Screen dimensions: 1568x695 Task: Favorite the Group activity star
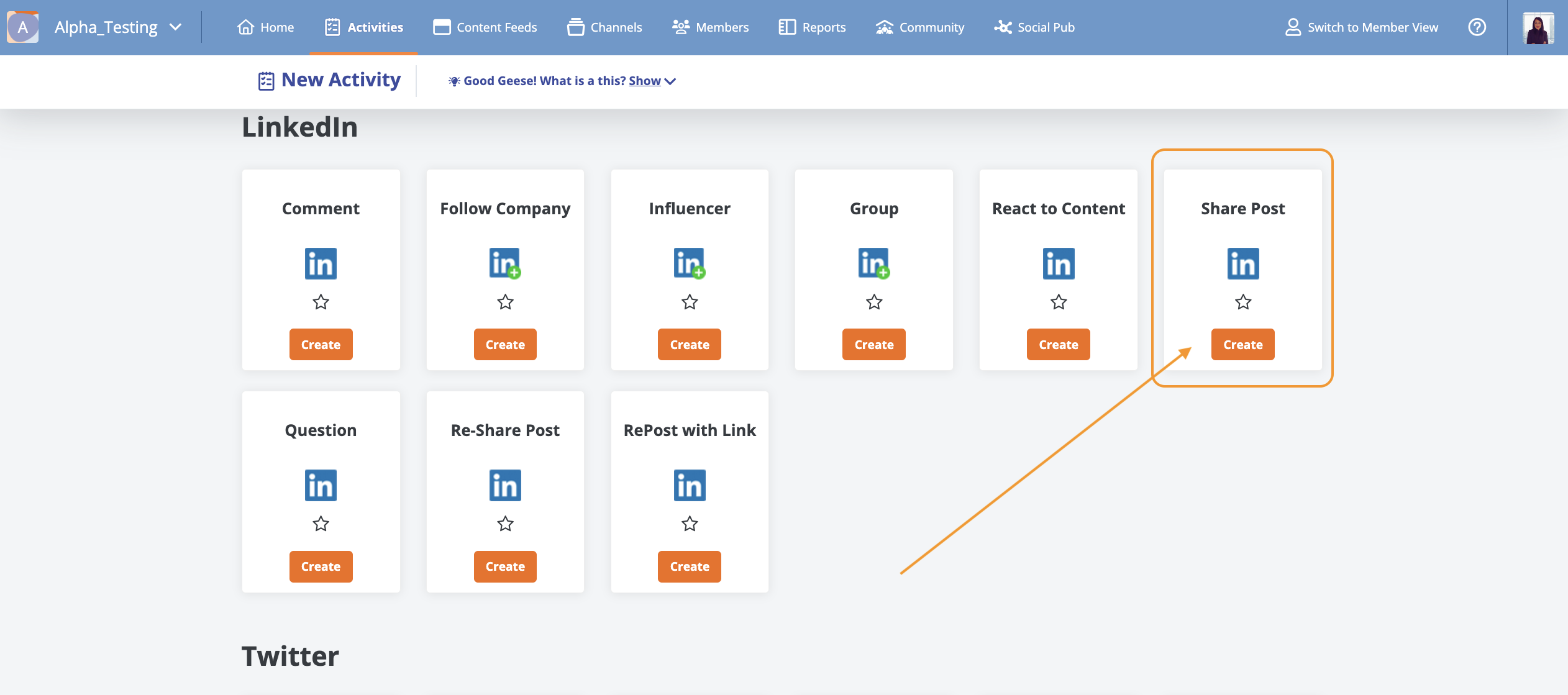874,302
